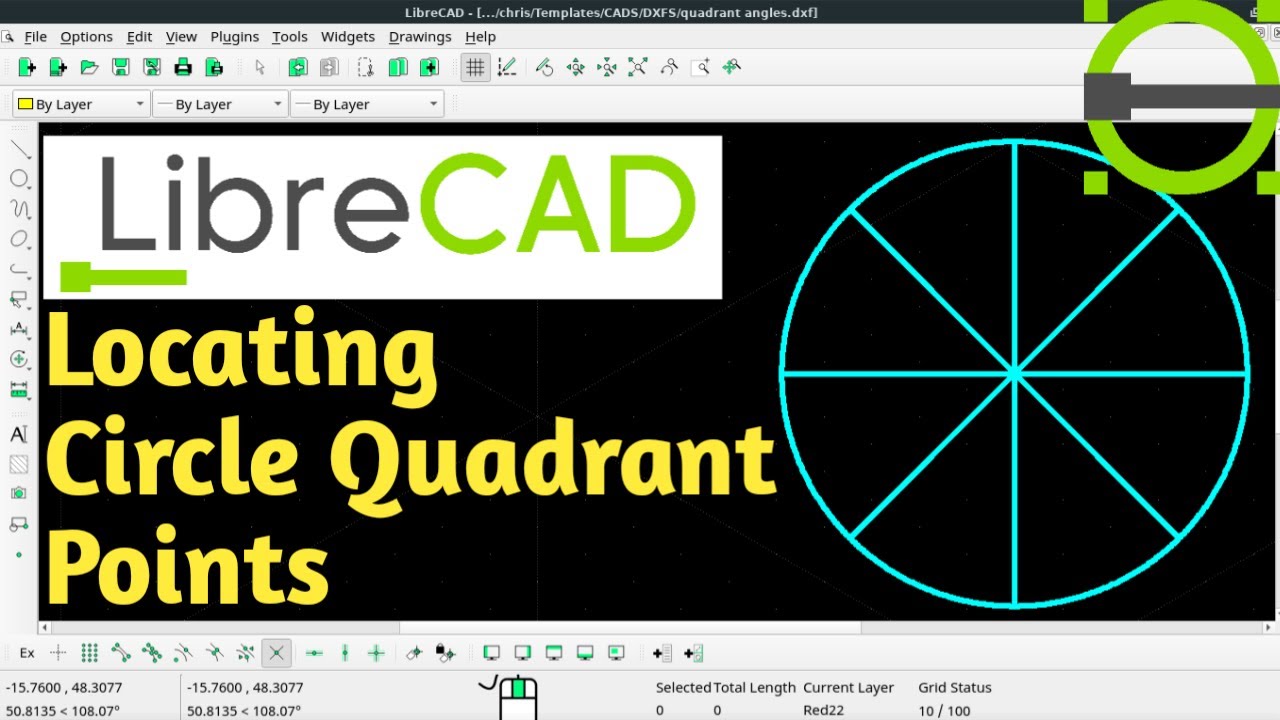Open the Help menu
1280x720 pixels.
[x=480, y=37]
